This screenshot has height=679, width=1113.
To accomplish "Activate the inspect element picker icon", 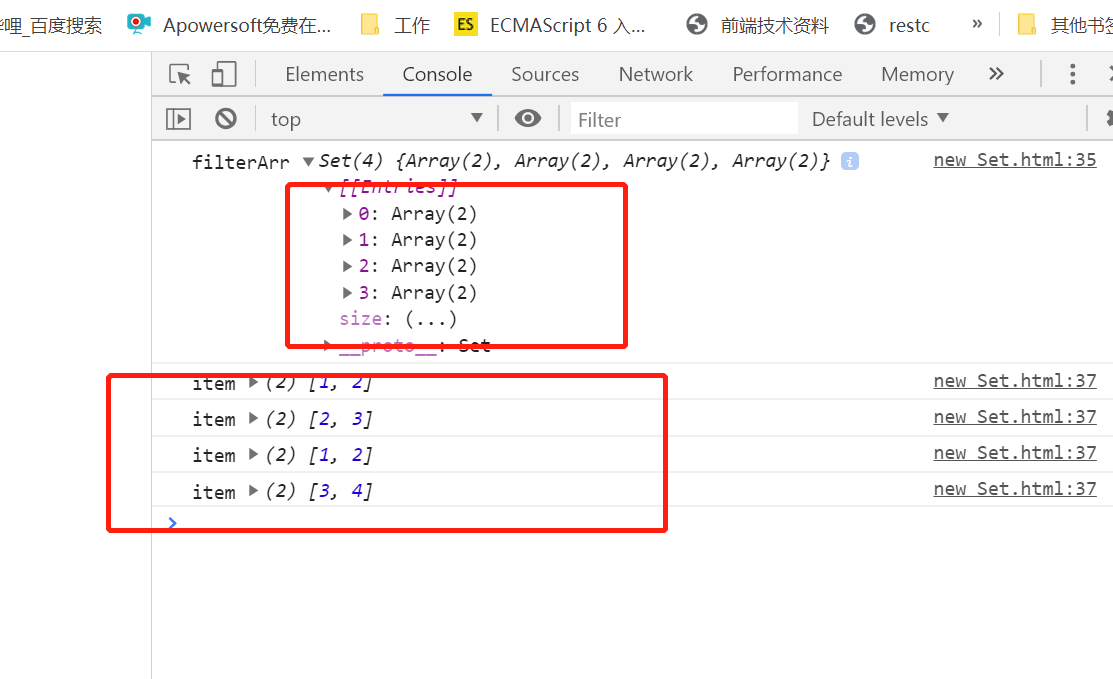I will point(180,74).
